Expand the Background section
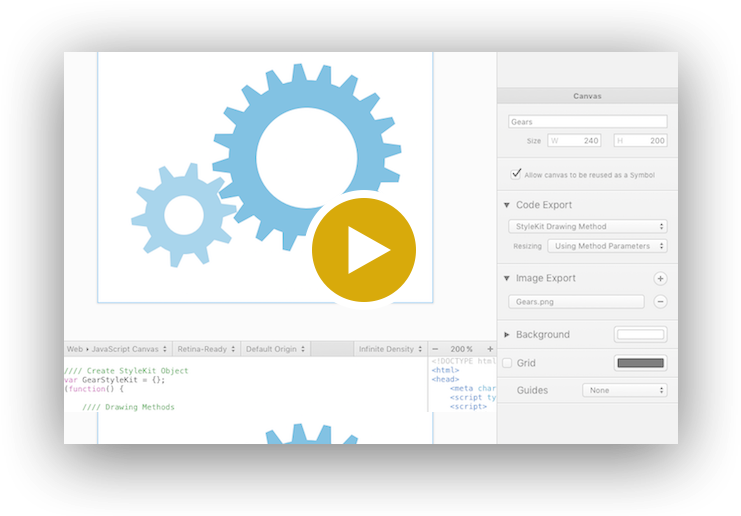 click(x=507, y=335)
